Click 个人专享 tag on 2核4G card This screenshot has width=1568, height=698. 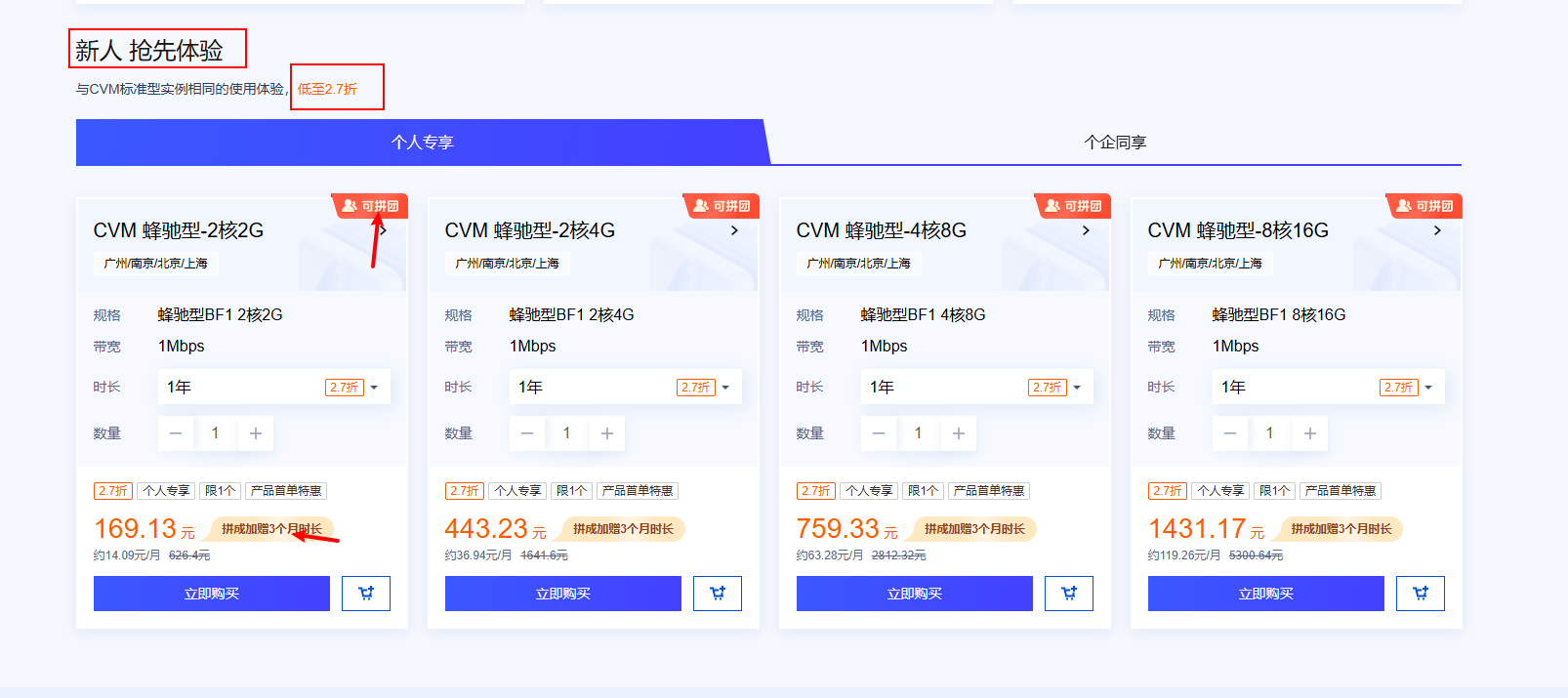click(x=517, y=491)
